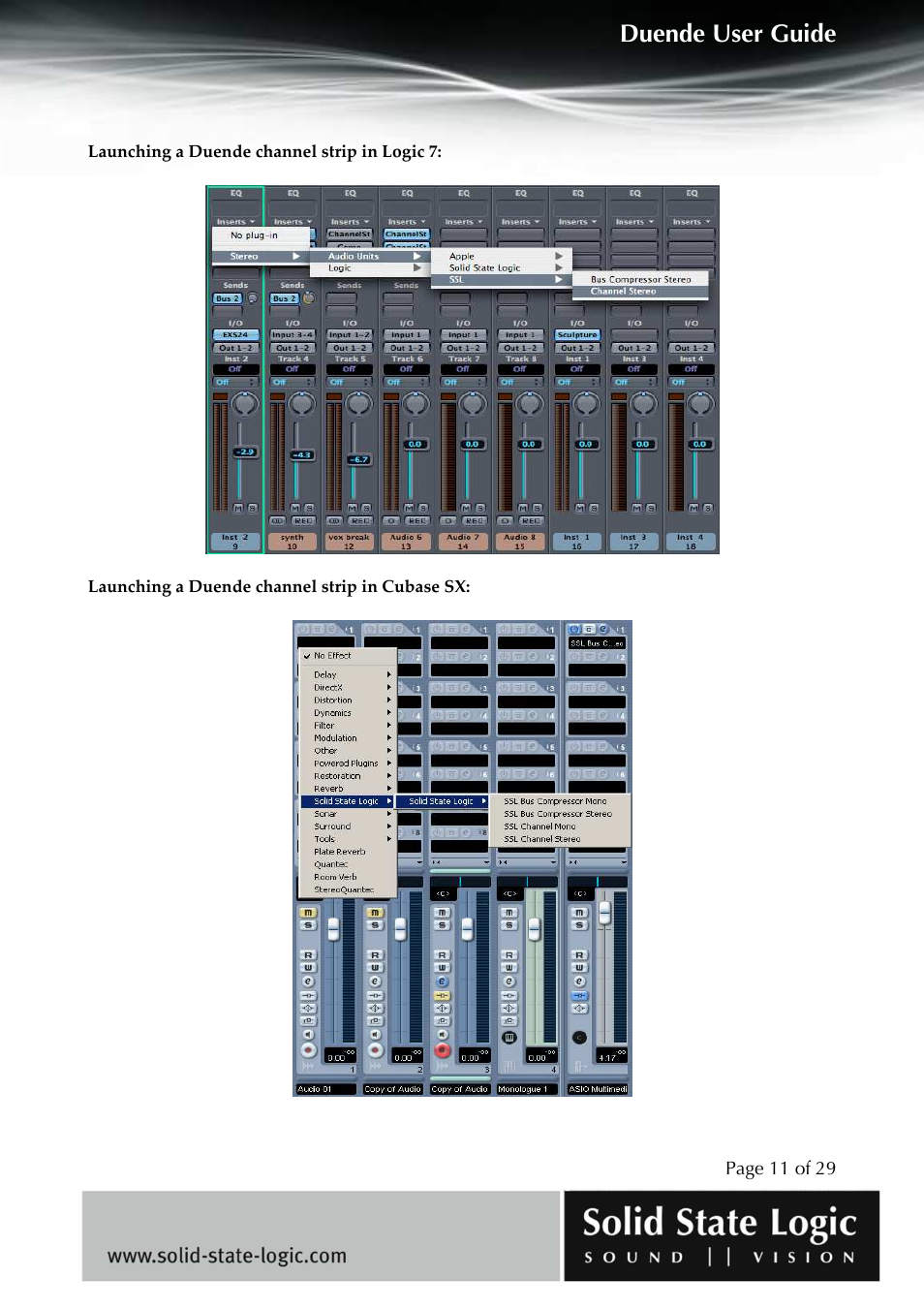This screenshot has height=1309, width=924.
Task: Click the 'e' edit icon above SSL Bus C insert
Action: coord(602,630)
